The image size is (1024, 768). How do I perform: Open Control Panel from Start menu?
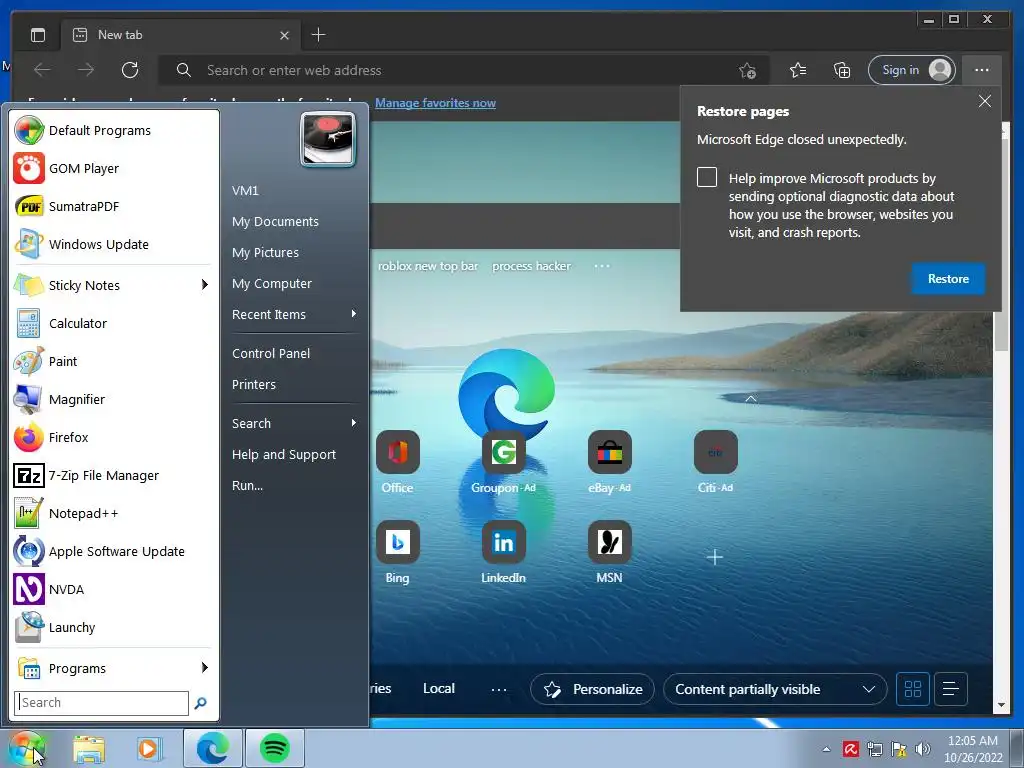(271, 353)
